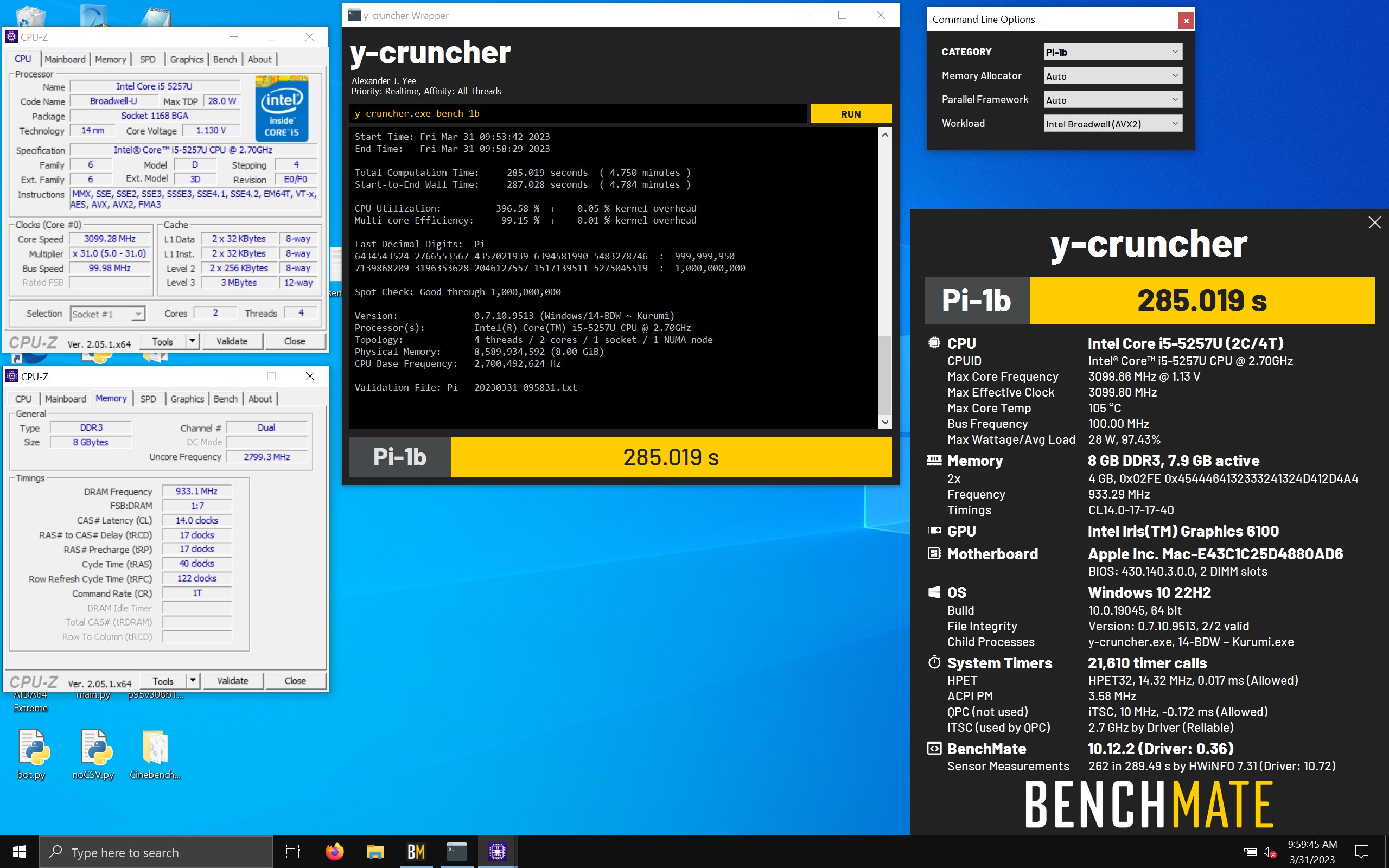
Task: Click Validate in the top CPU-Z window
Action: (232, 341)
